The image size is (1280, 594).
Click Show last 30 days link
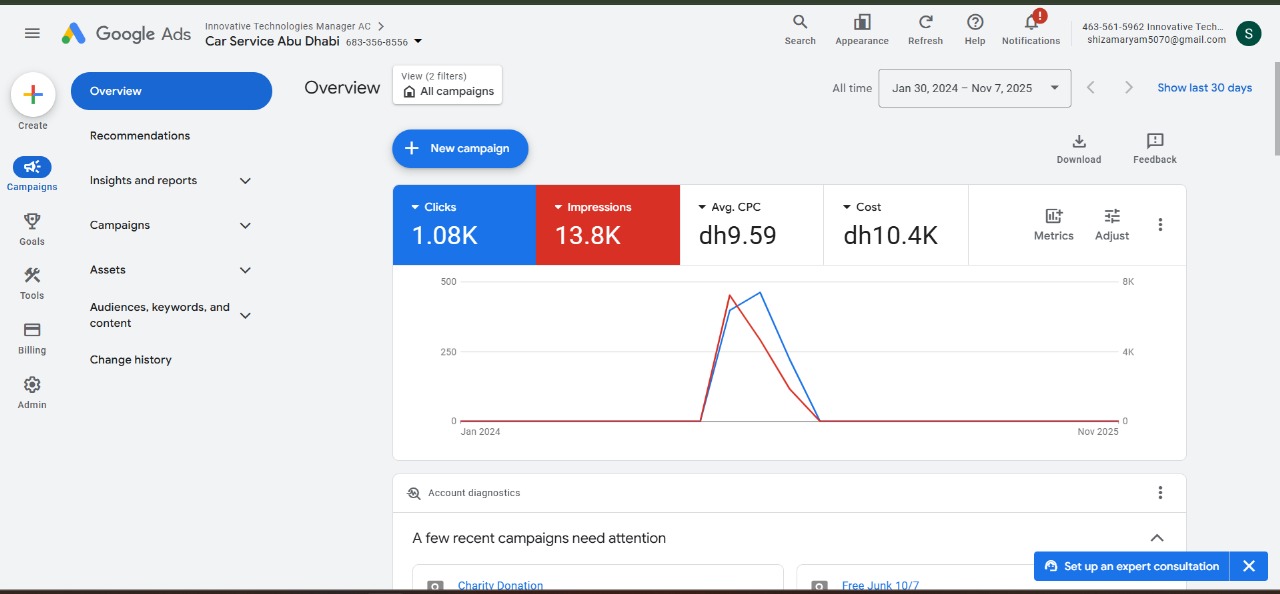coord(1204,88)
